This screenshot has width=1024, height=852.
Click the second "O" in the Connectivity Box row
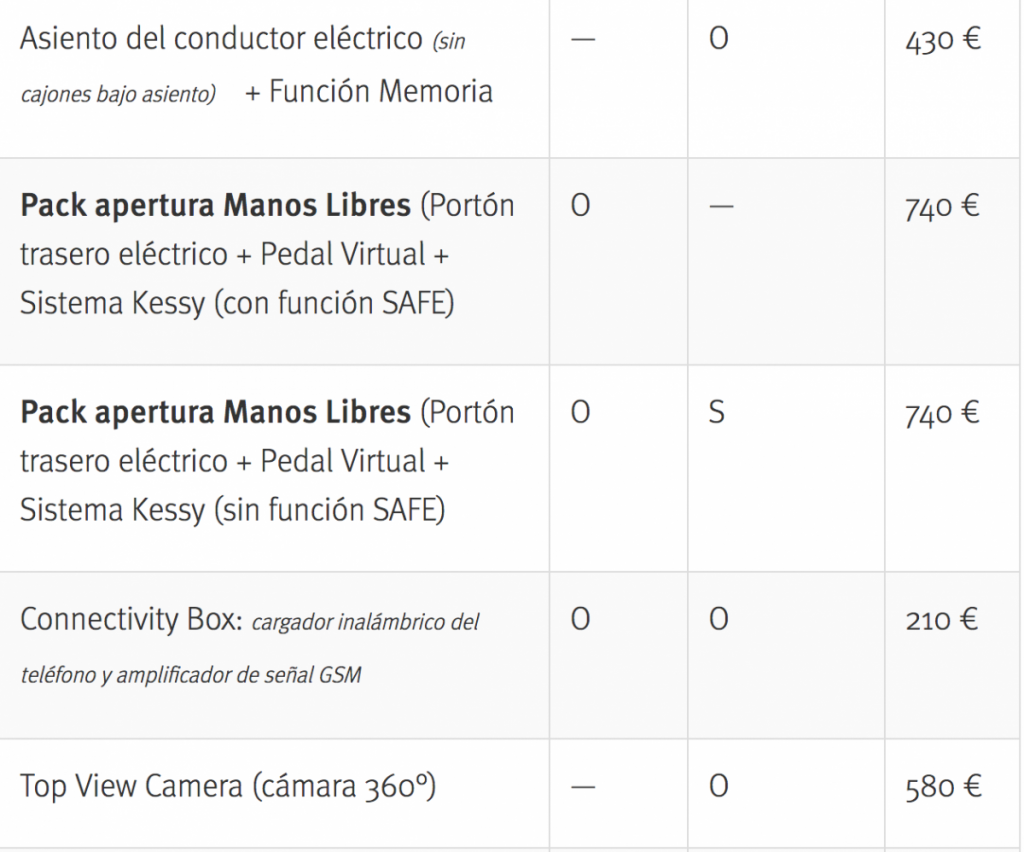[x=717, y=620]
